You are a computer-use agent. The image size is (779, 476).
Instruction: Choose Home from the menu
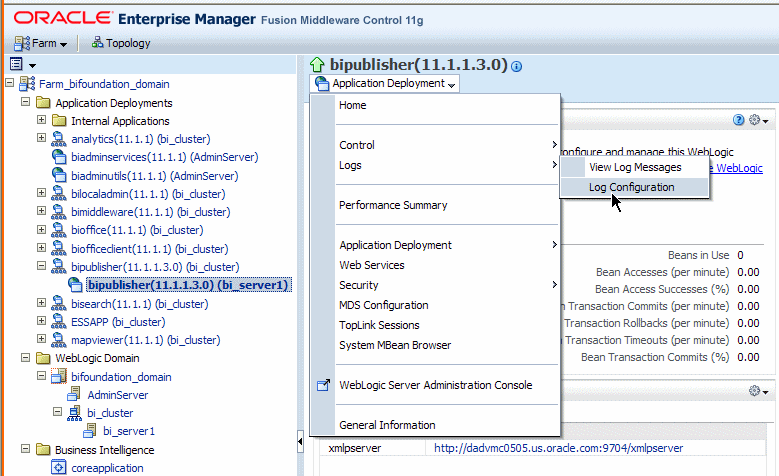coord(353,105)
